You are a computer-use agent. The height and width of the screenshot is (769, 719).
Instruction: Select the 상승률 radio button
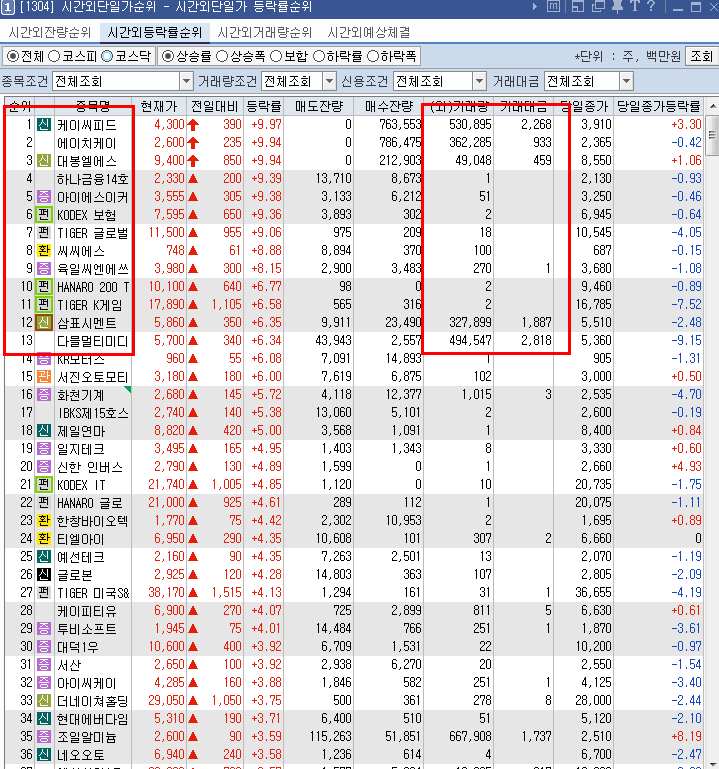pyautogui.click(x=167, y=56)
